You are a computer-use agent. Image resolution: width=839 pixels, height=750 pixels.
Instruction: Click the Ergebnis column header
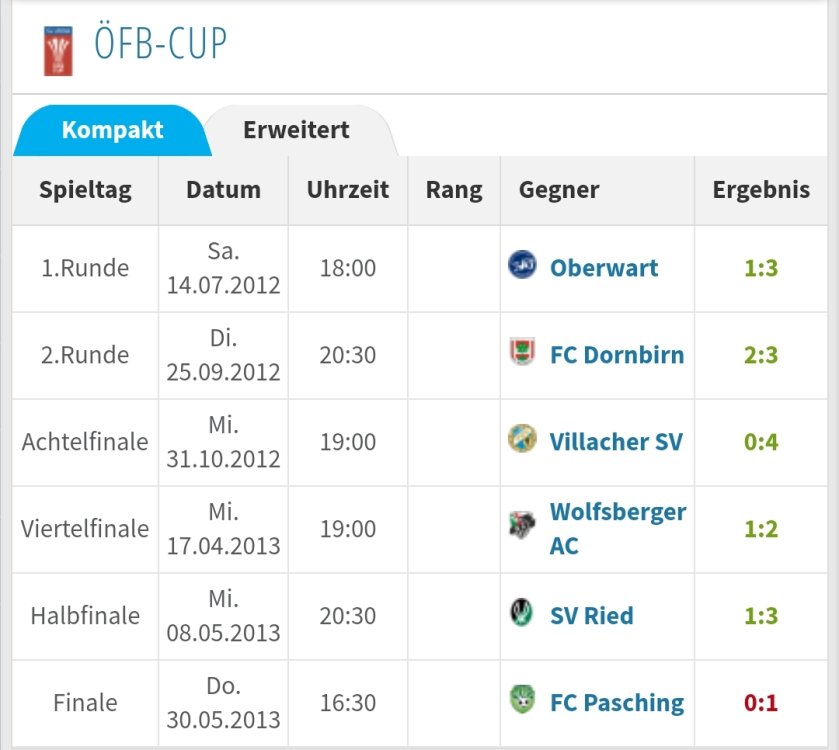(761, 190)
